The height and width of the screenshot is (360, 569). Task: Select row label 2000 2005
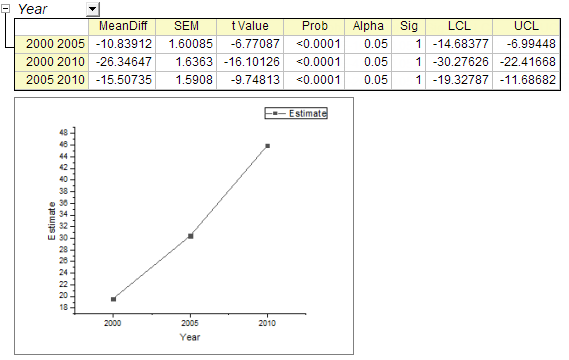[52, 44]
